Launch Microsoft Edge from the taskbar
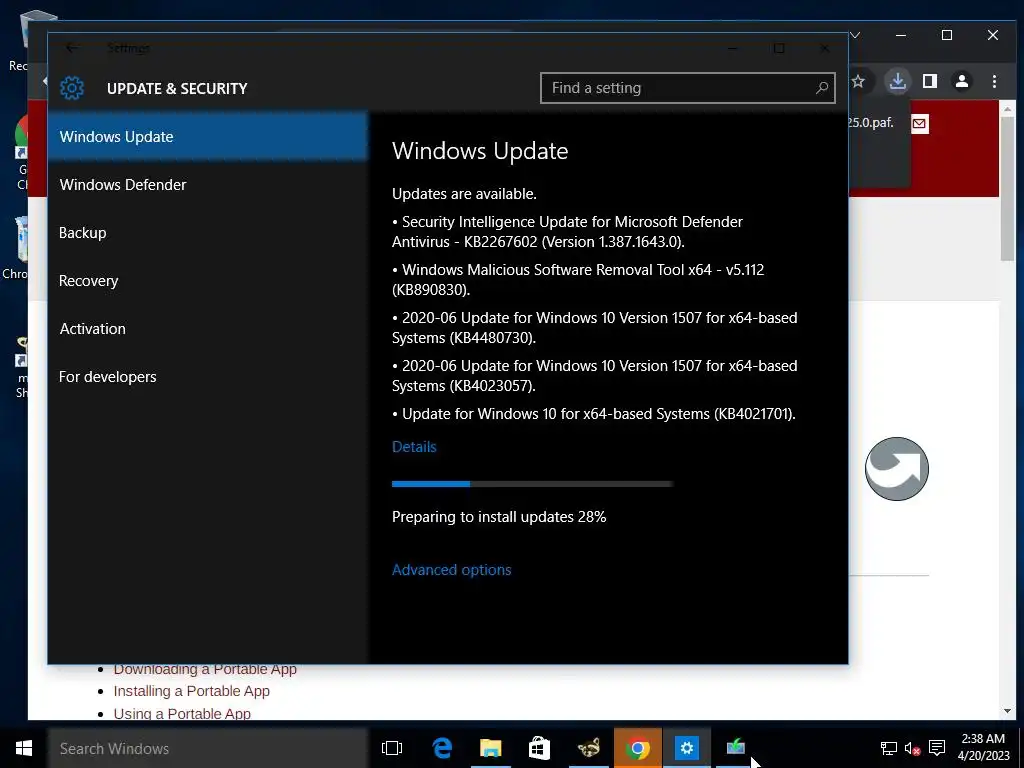Viewport: 1024px width, 768px height. tap(442, 748)
